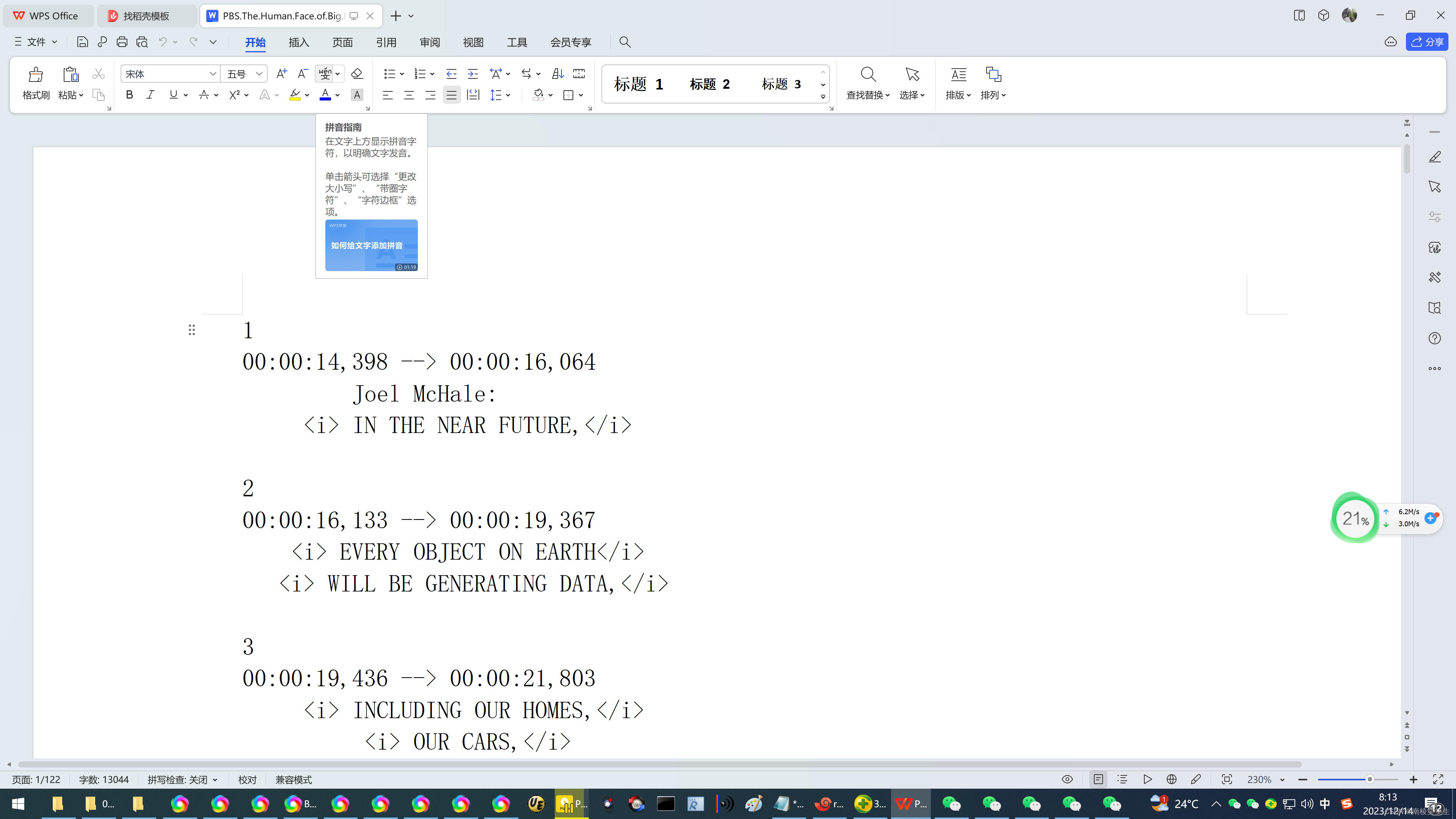Screen dimensions: 1456x819
Task: Open the font name dropdown 宋体
Action: coord(212,74)
